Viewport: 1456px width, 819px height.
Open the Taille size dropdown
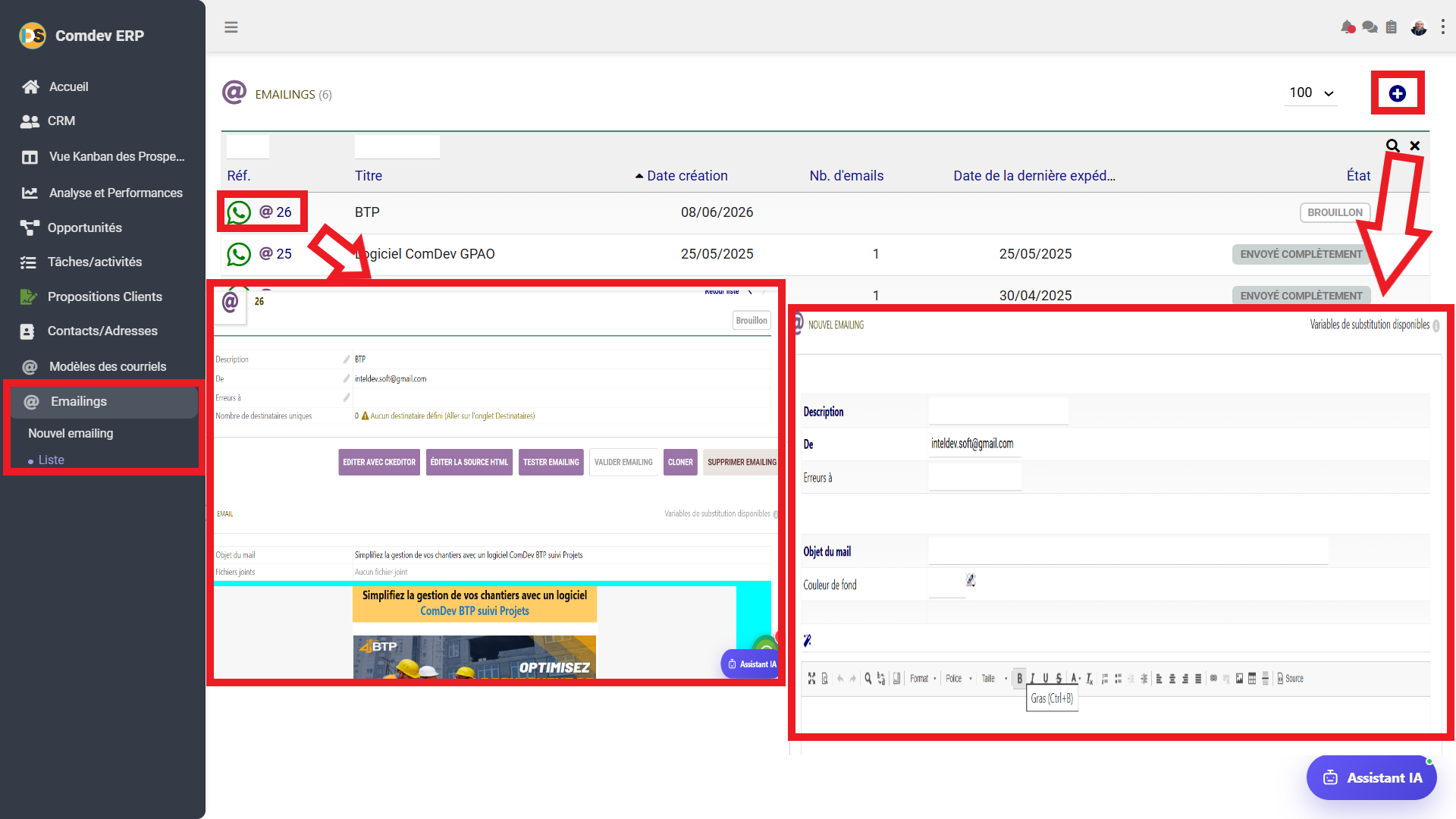(993, 679)
